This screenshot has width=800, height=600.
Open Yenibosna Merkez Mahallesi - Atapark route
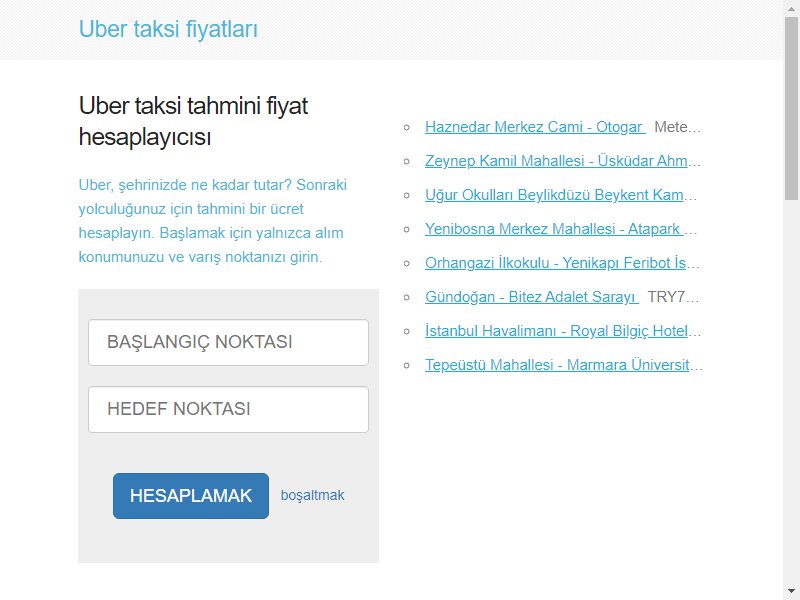coord(561,229)
